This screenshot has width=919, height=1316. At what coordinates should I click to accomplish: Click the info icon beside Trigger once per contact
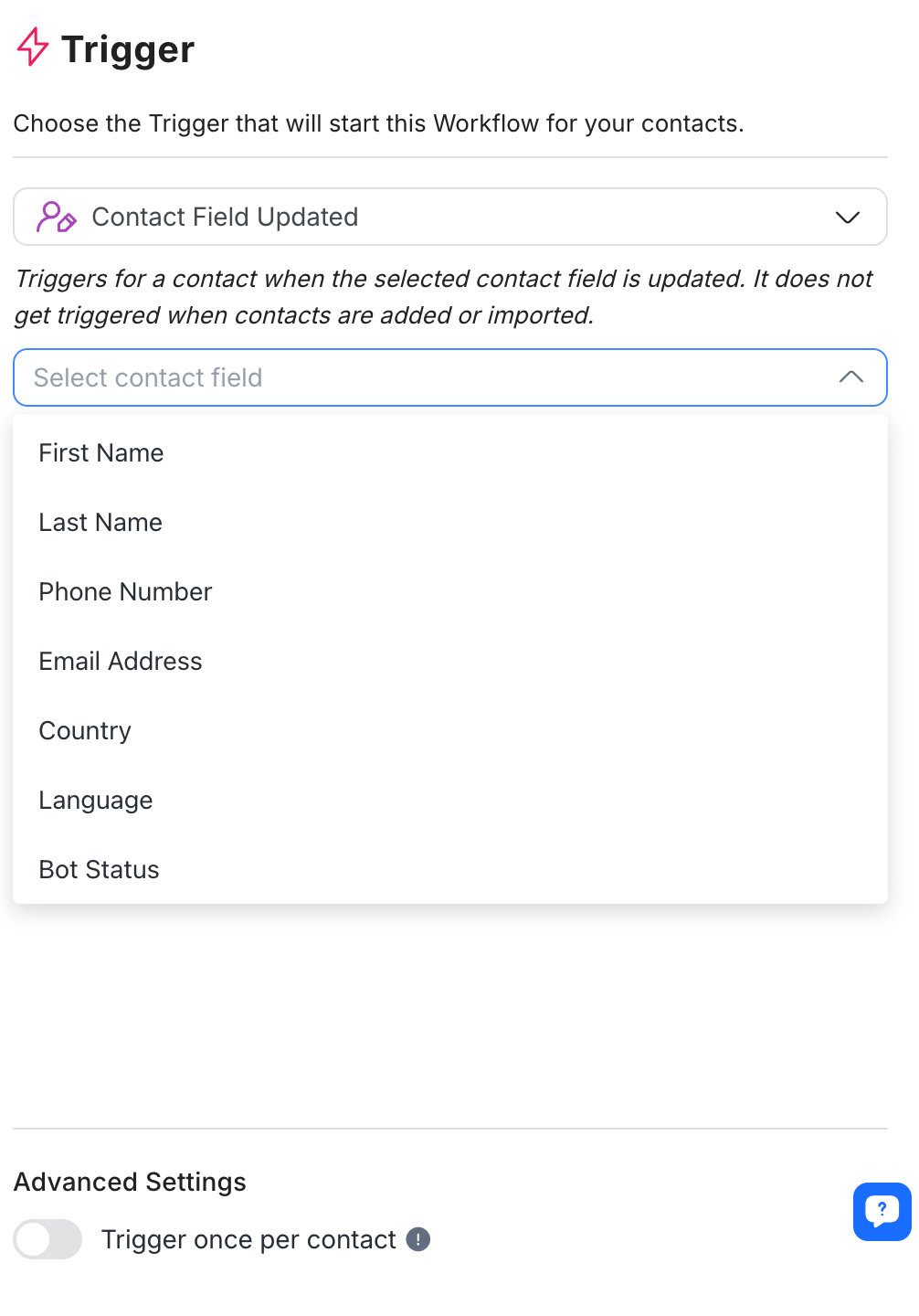[x=418, y=1239]
